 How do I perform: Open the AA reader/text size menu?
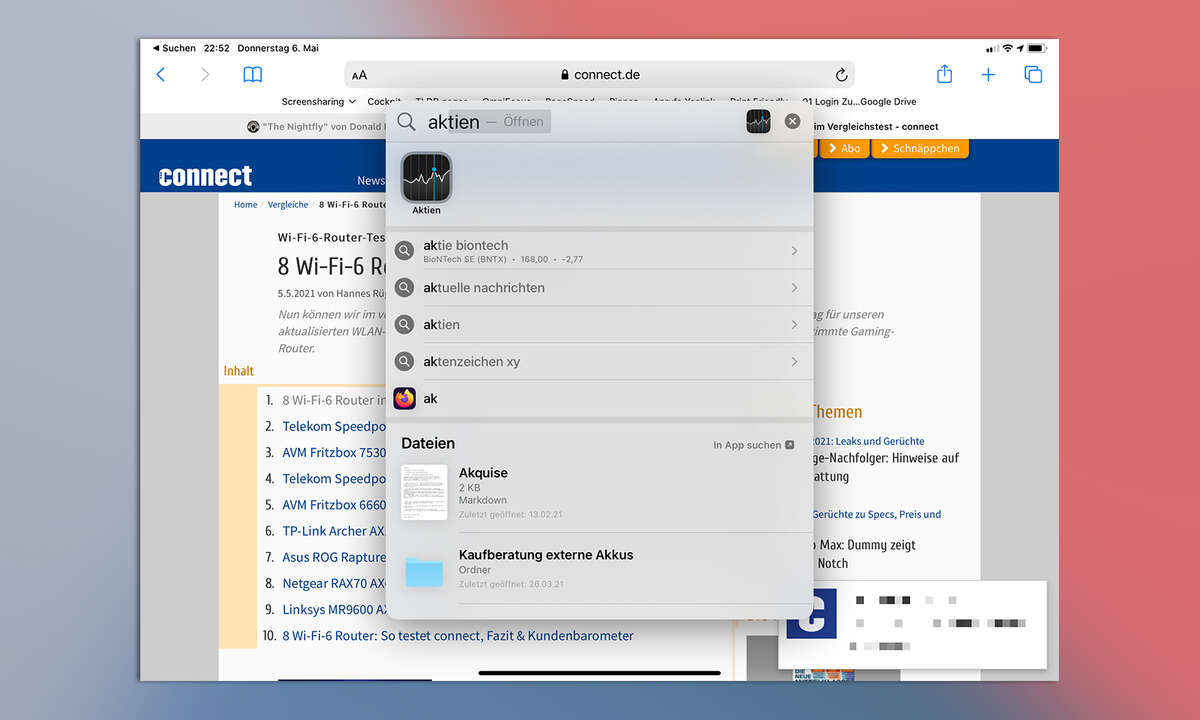coord(360,75)
